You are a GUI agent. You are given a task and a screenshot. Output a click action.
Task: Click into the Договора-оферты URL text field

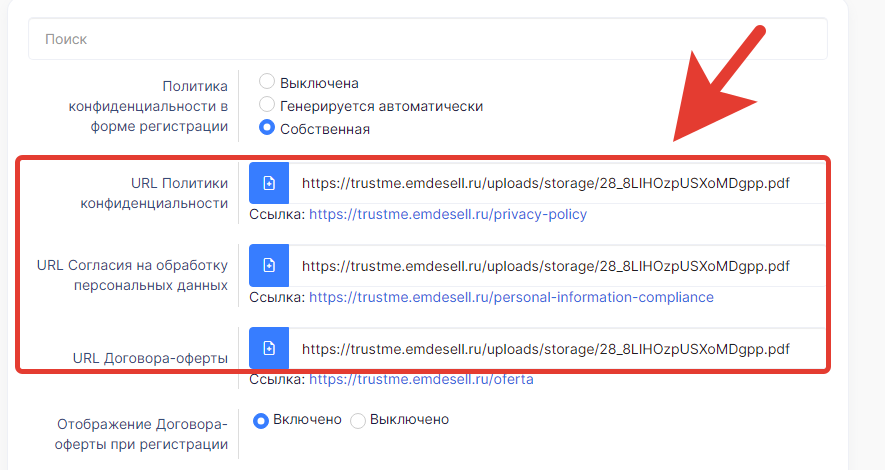click(557, 348)
